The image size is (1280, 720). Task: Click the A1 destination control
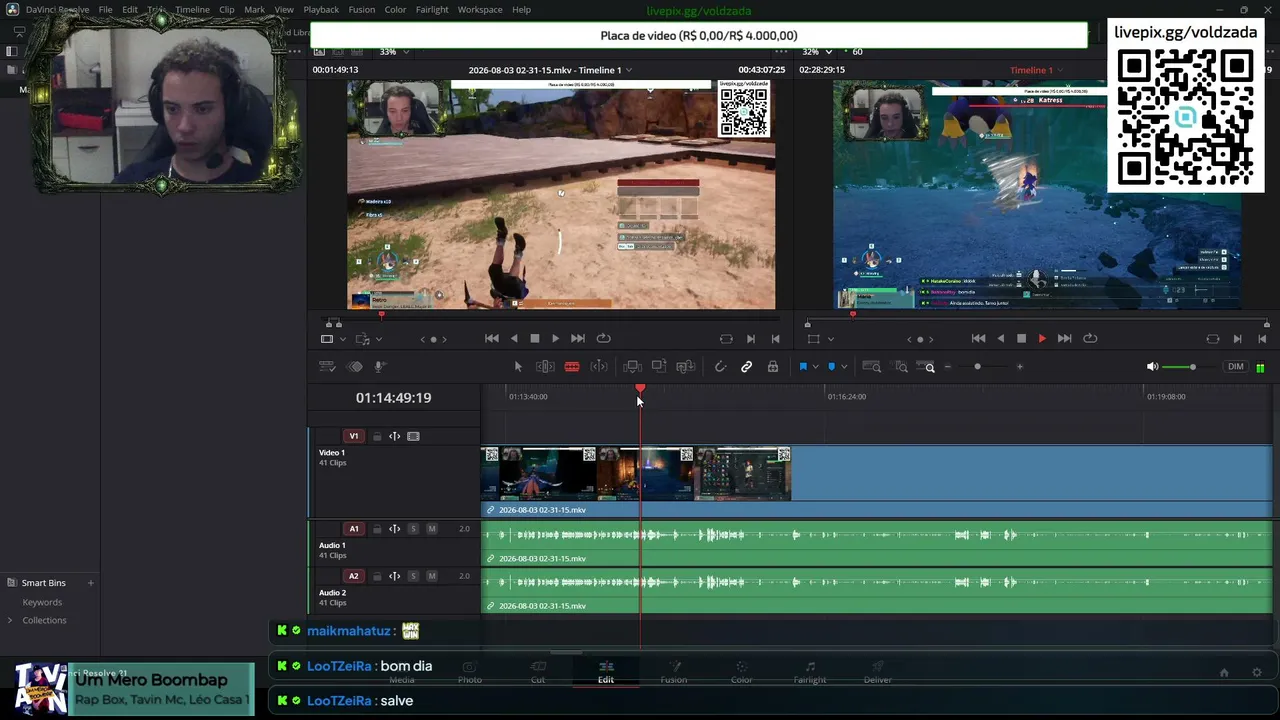[353, 529]
